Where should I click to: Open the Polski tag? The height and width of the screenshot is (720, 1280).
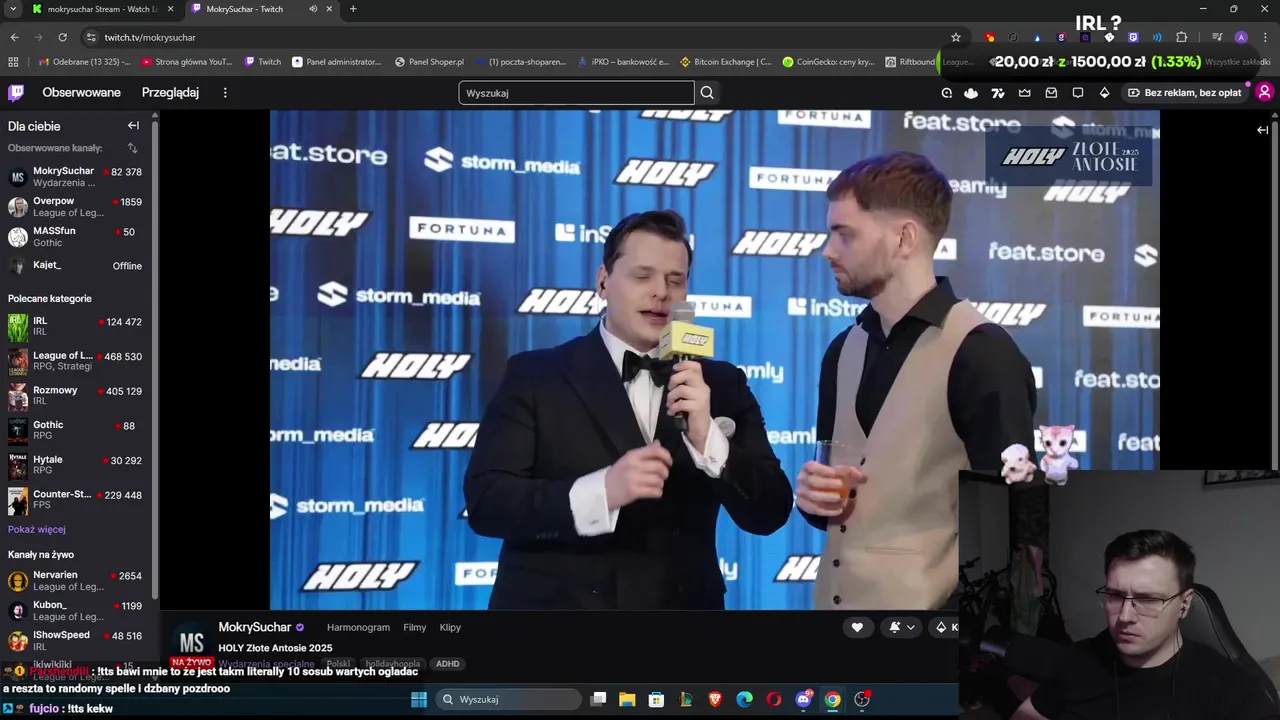(x=338, y=664)
